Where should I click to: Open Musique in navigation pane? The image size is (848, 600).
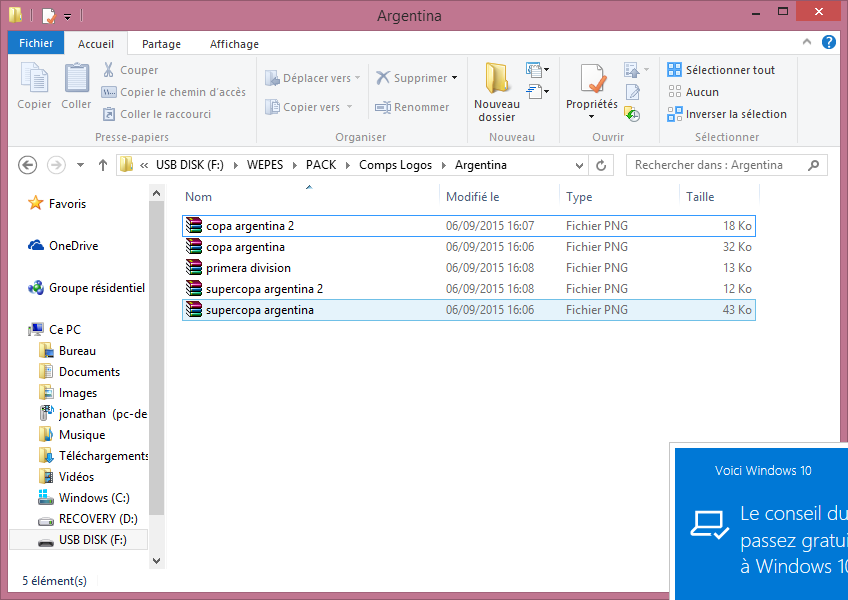pyautogui.click(x=72, y=434)
